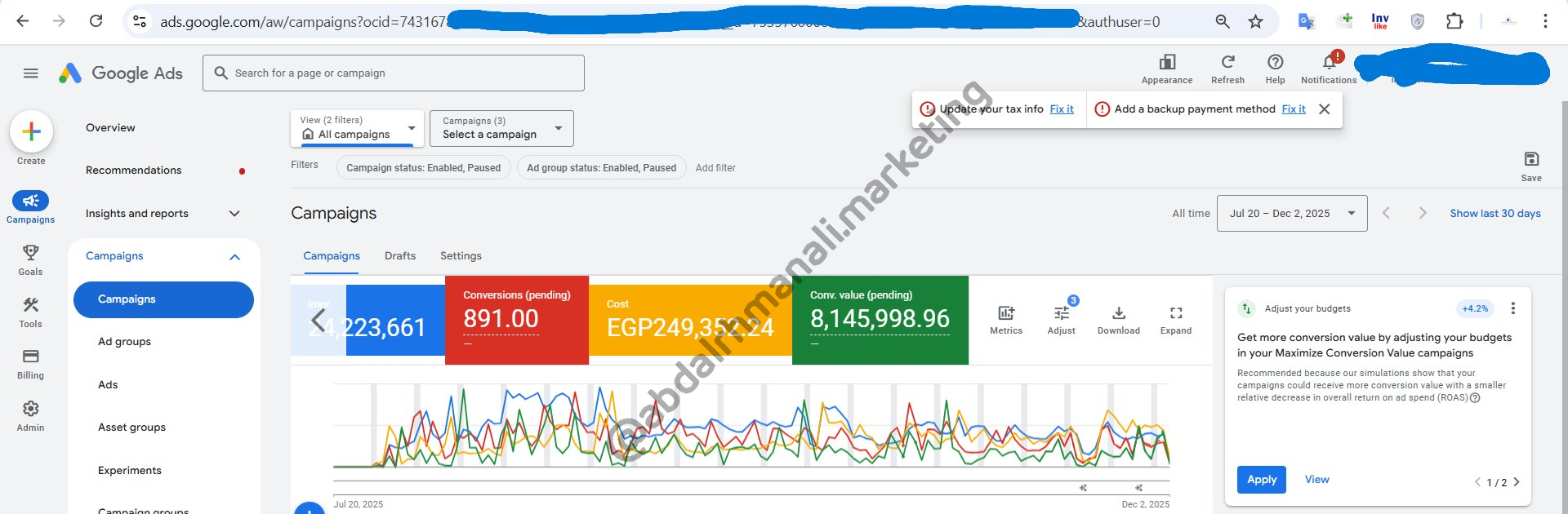This screenshot has height=514, width=1568.
Task: Select Campaigns under the Campaigns section
Action: (x=163, y=299)
